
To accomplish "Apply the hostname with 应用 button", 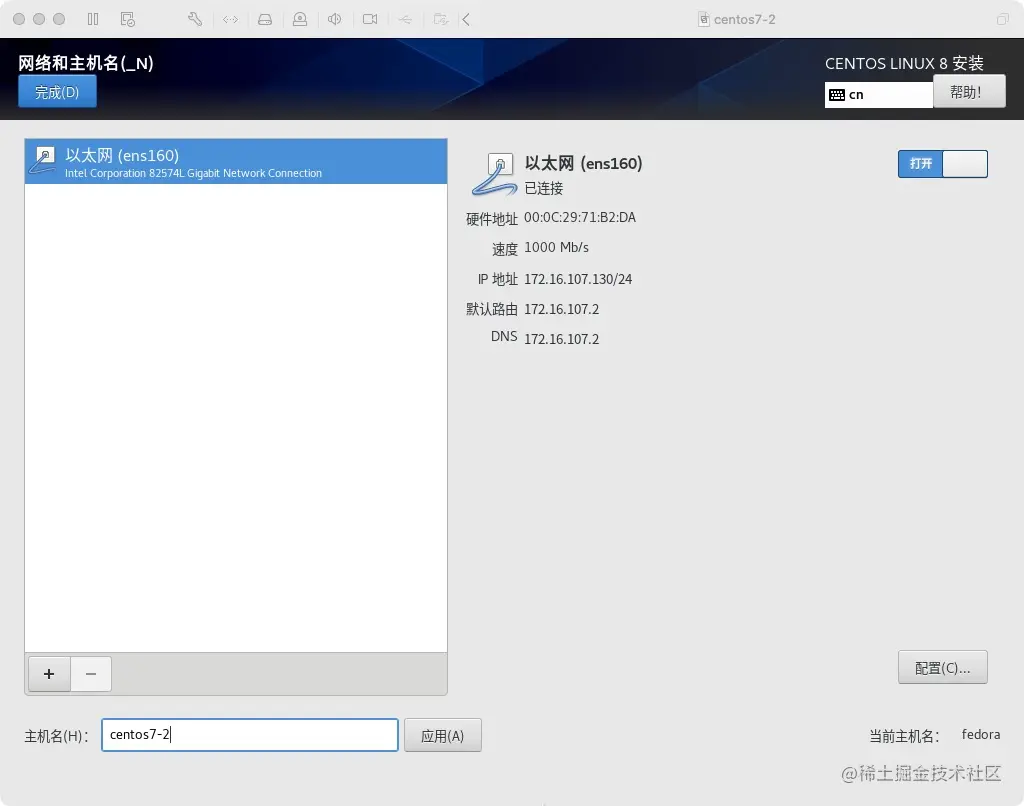I will point(443,734).
